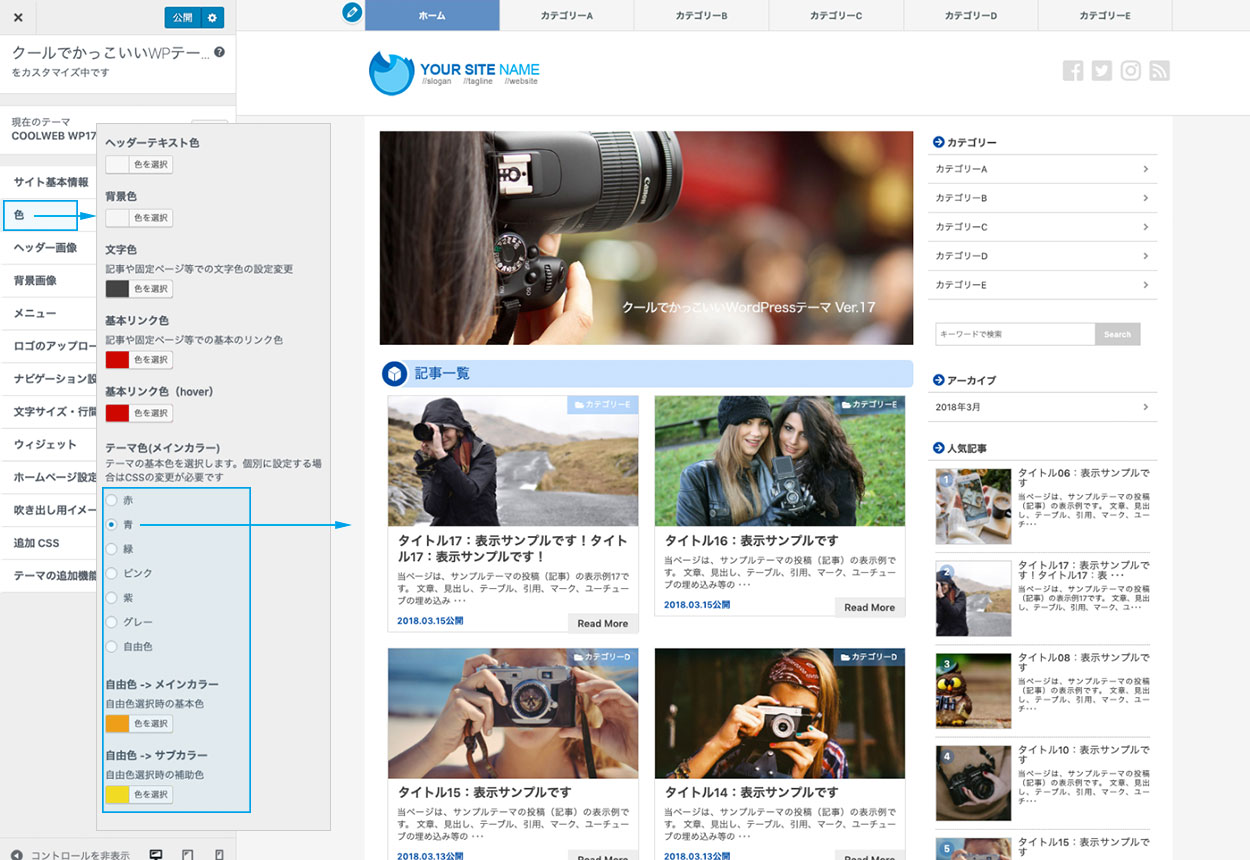Click the Search button
The width and height of the screenshot is (1250, 860).
tap(1117, 334)
